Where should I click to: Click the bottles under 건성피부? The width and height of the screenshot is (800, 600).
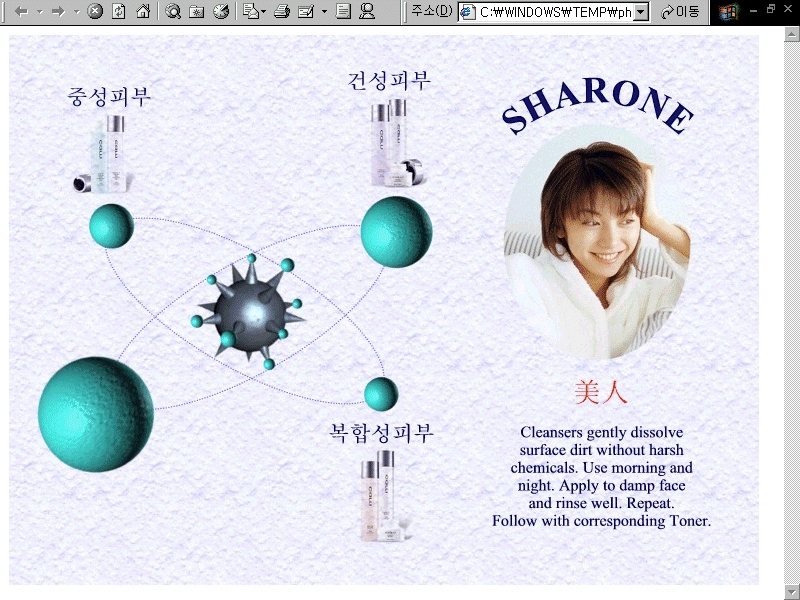pos(398,143)
